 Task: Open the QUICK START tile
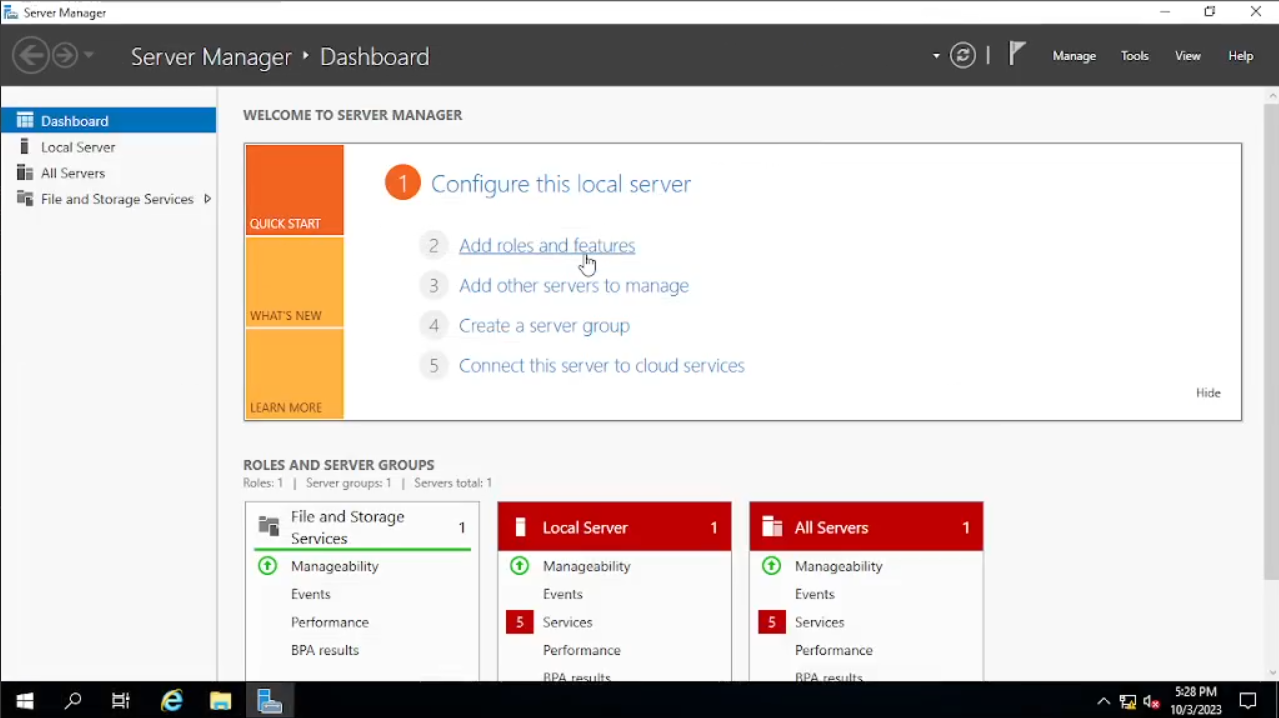[294, 190]
